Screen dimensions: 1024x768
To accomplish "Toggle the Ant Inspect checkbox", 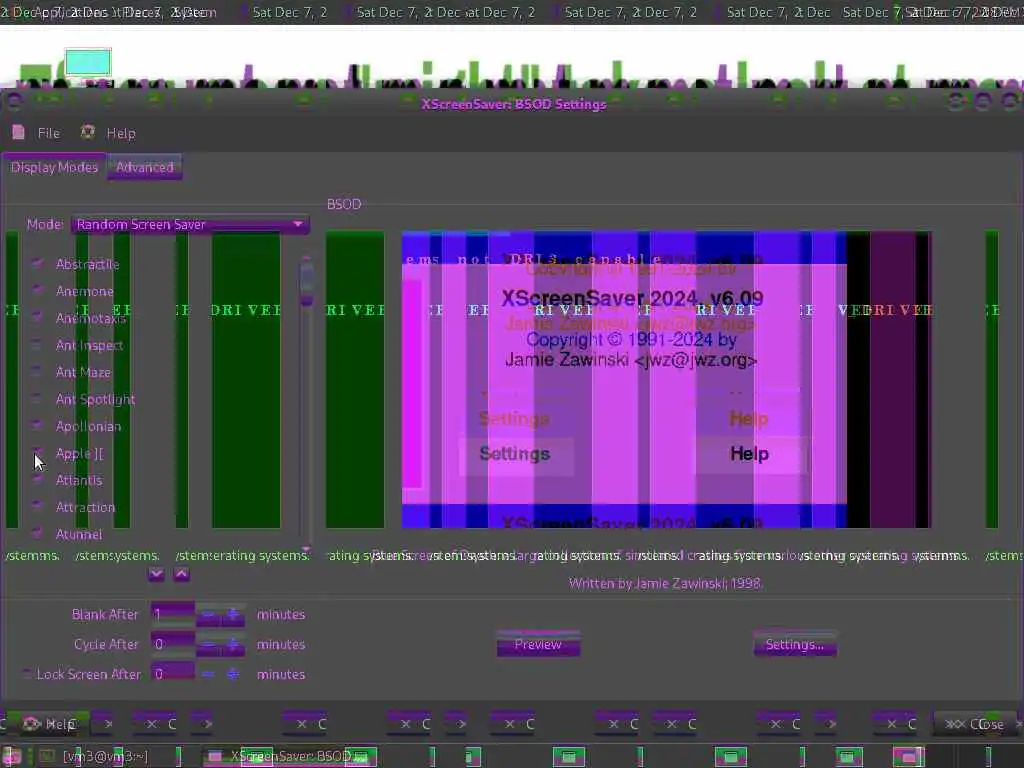I will (x=37, y=345).
